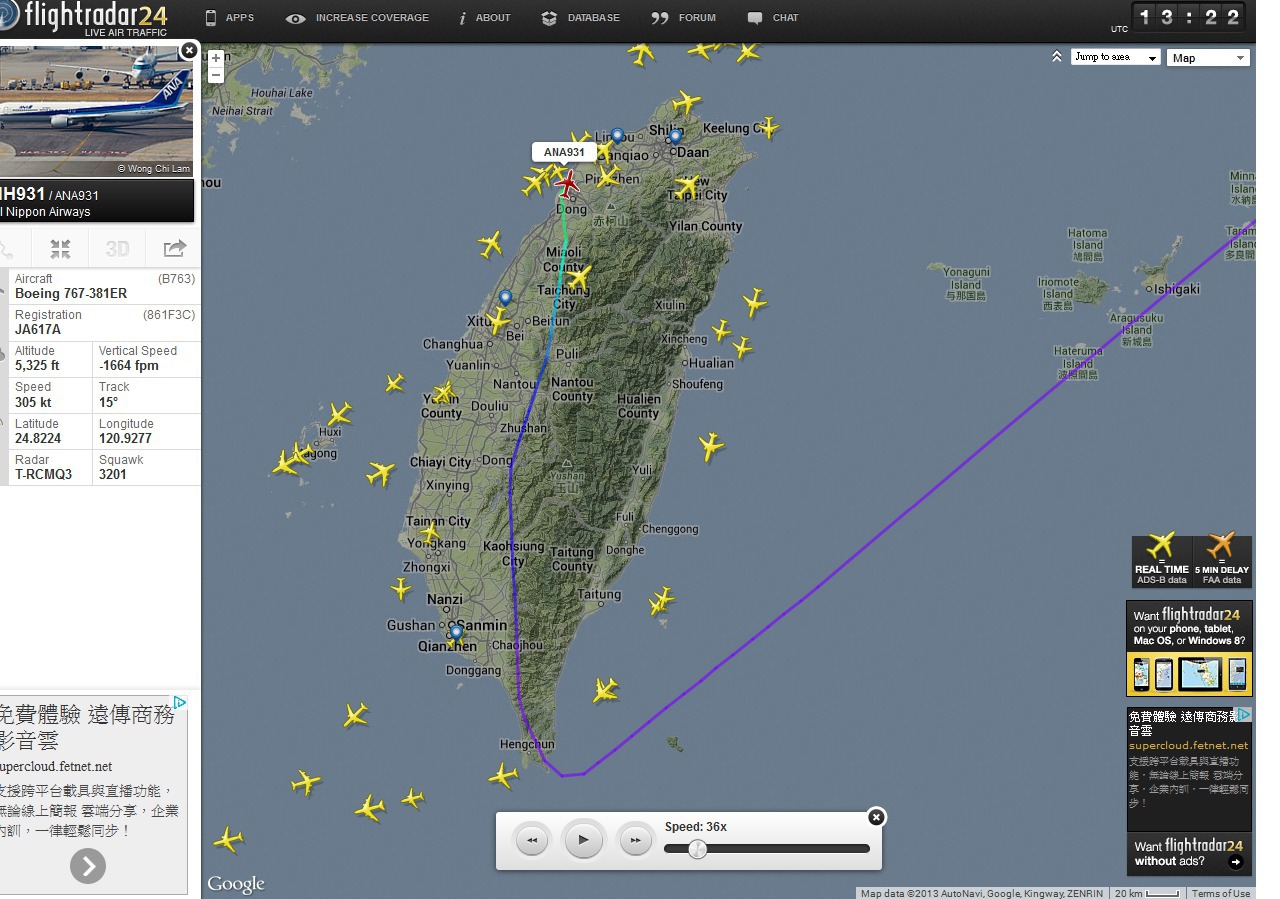Select the yellow plane offshore west of Miaoli
This screenshot has height=899, width=1280.
click(489, 243)
